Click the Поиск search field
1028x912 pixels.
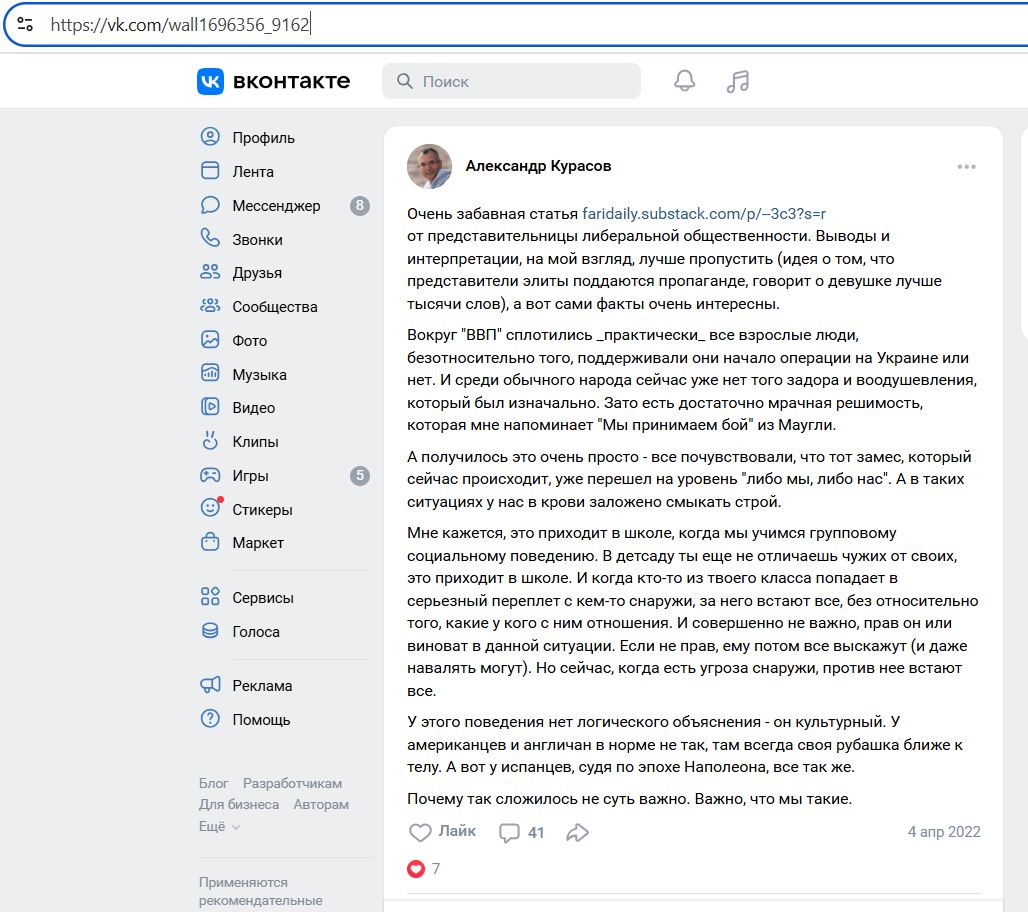(511, 81)
